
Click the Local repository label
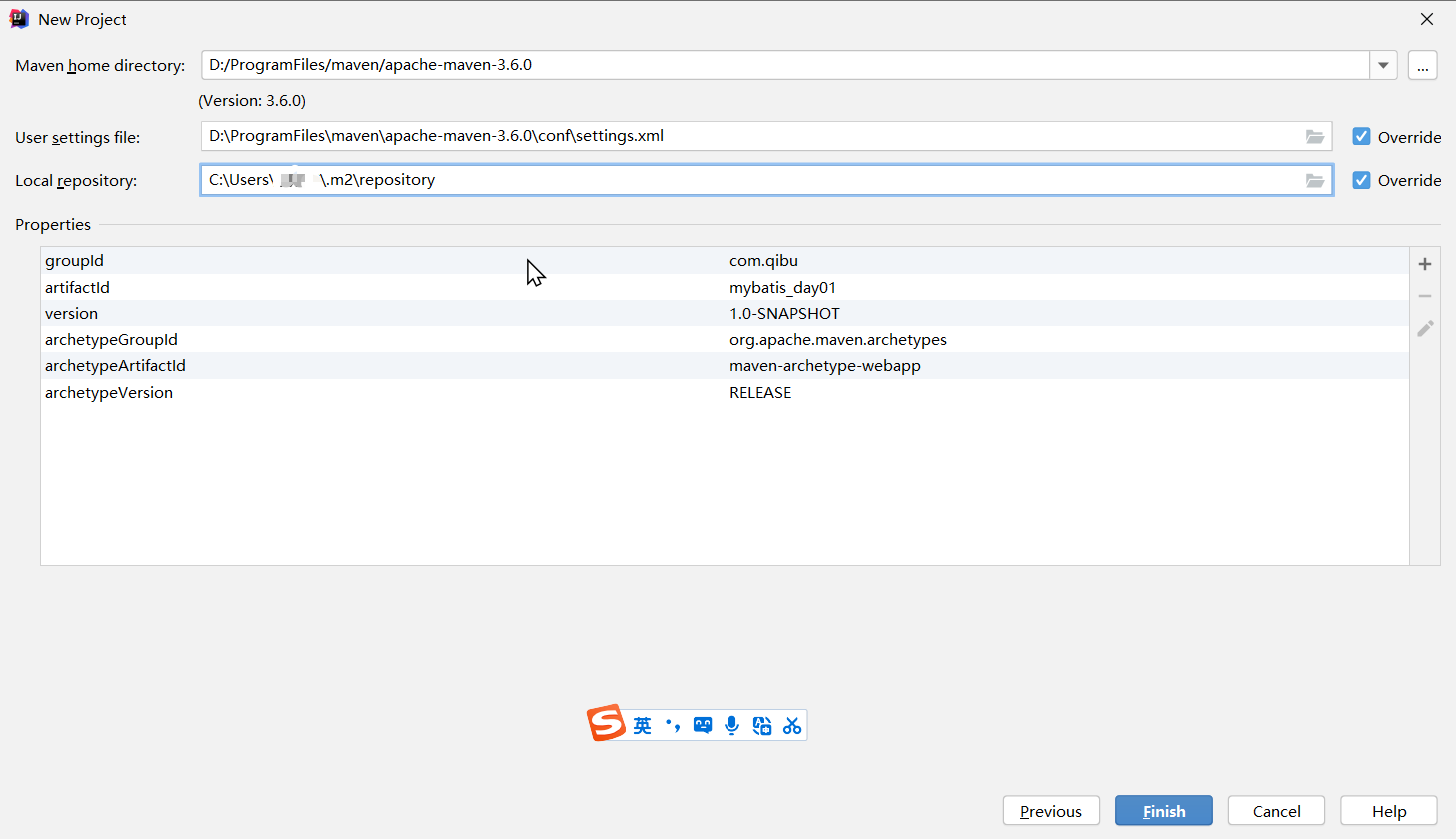pos(76,181)
